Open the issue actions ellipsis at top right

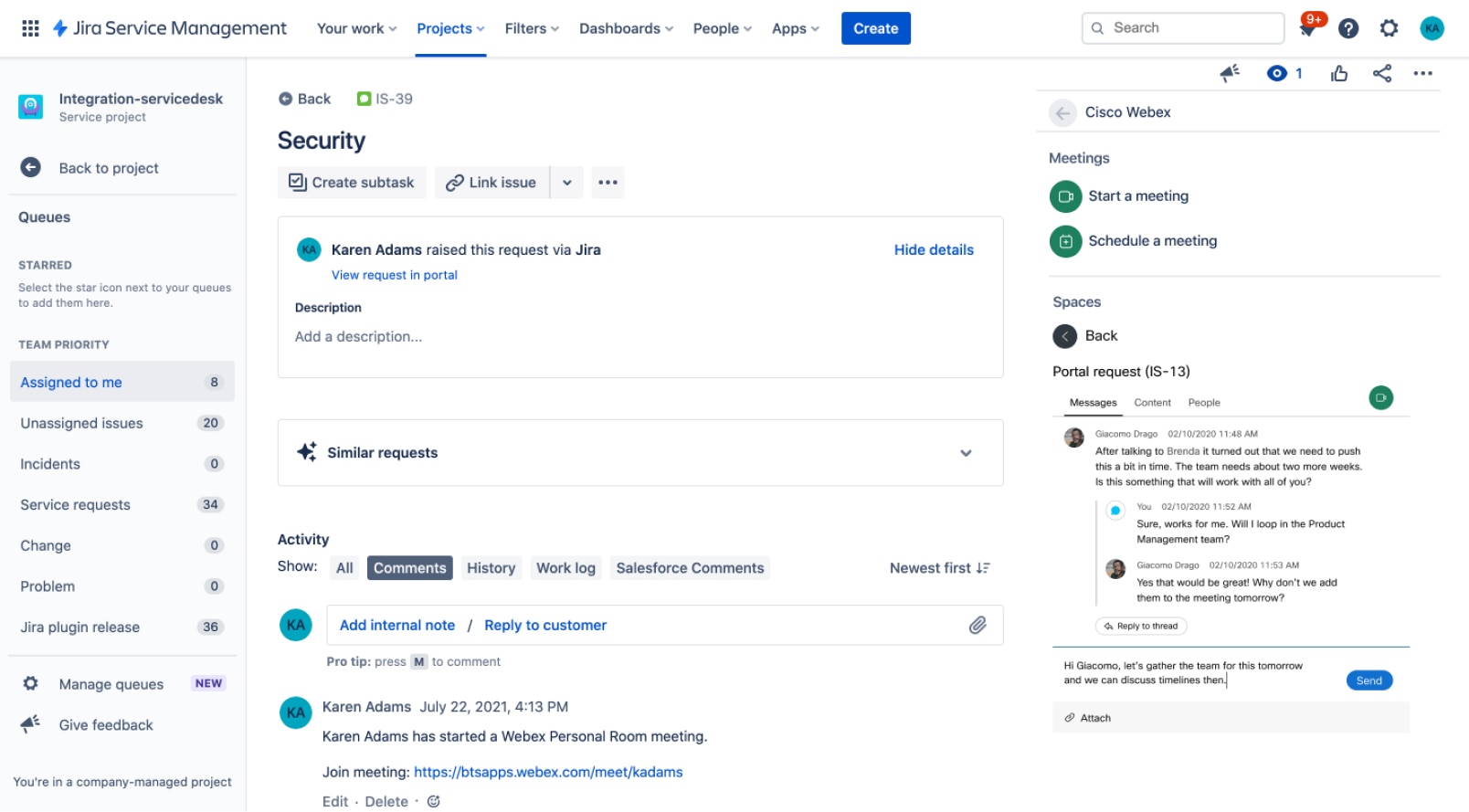click(1422, 73)
